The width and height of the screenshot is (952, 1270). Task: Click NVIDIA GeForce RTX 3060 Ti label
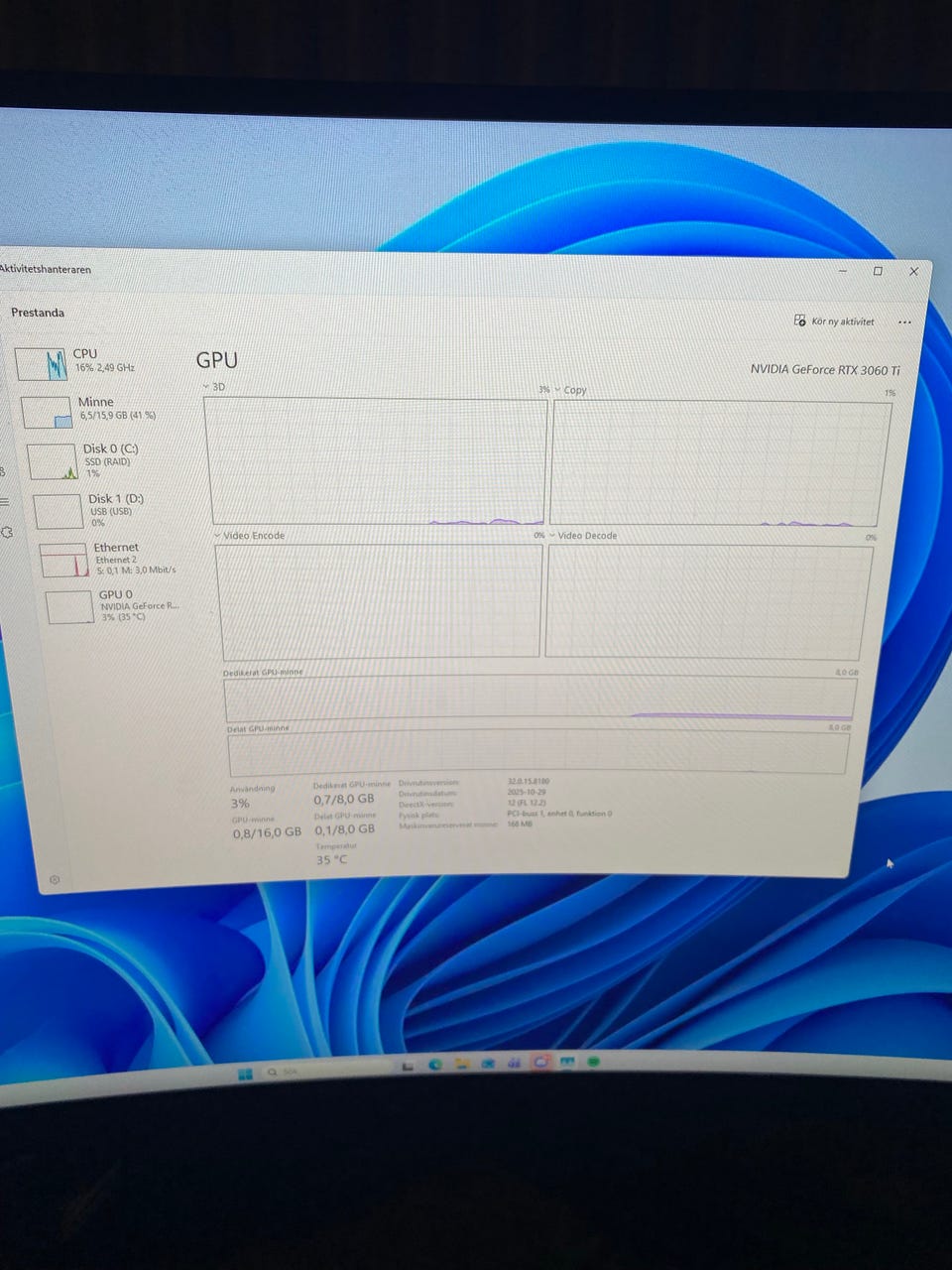coord(825,369)
